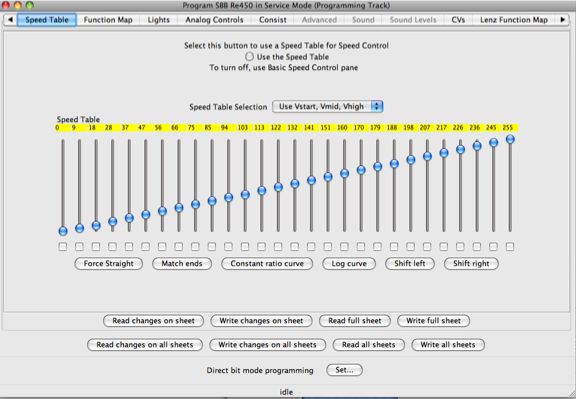576x399 pixels.
Task: Click the slider knob with value 217
Action: pyautogui.click(x=444, y=153)
